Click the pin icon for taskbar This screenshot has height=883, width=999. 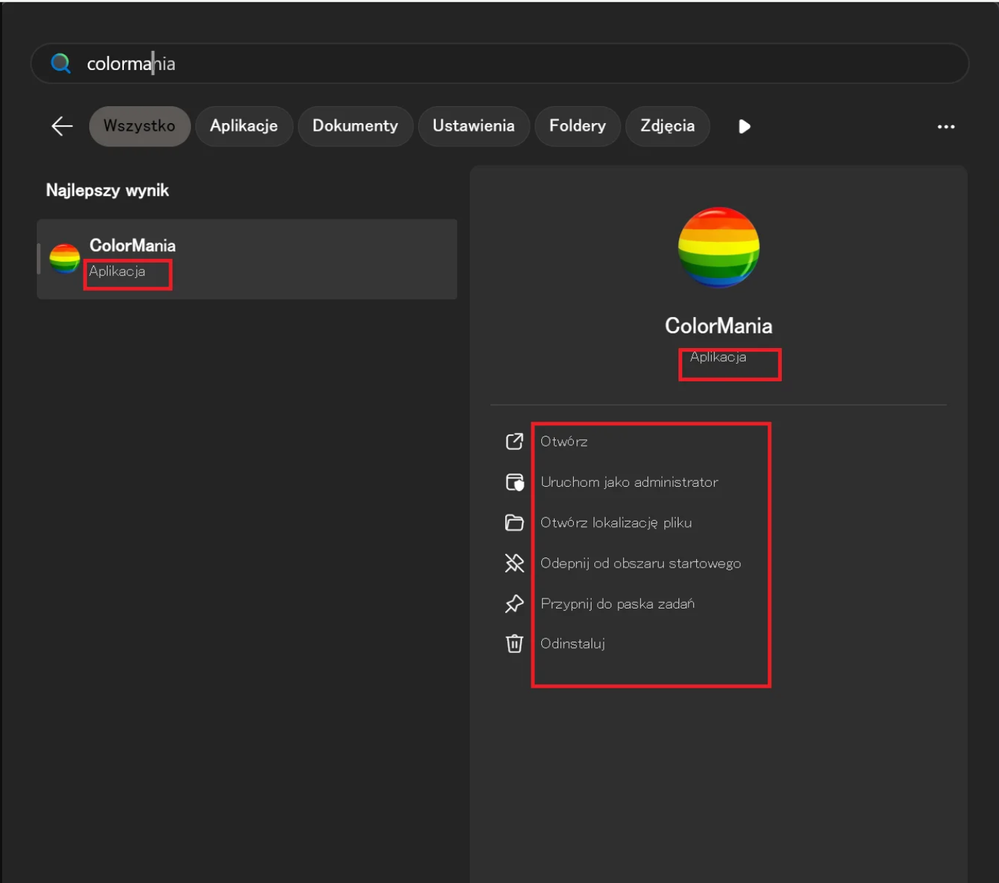click(x=514, y=603)
